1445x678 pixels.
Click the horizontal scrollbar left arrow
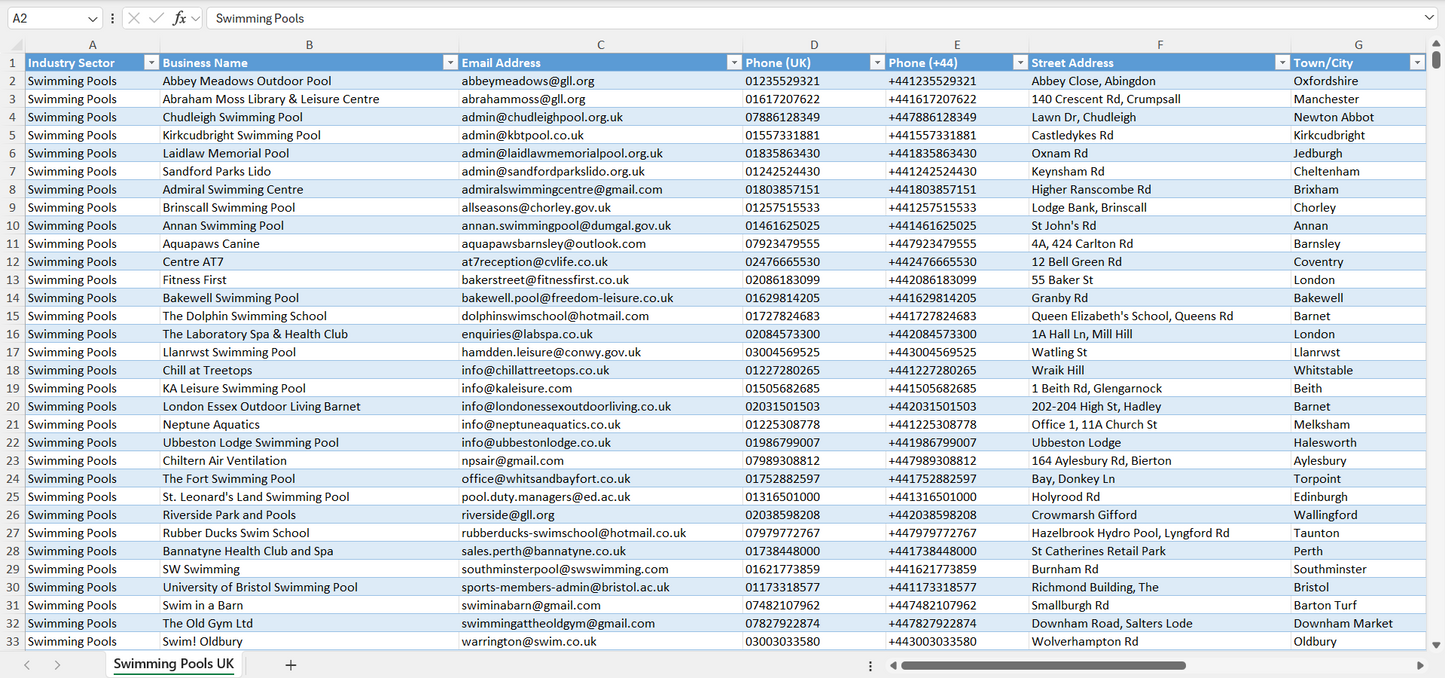[892, 665]
